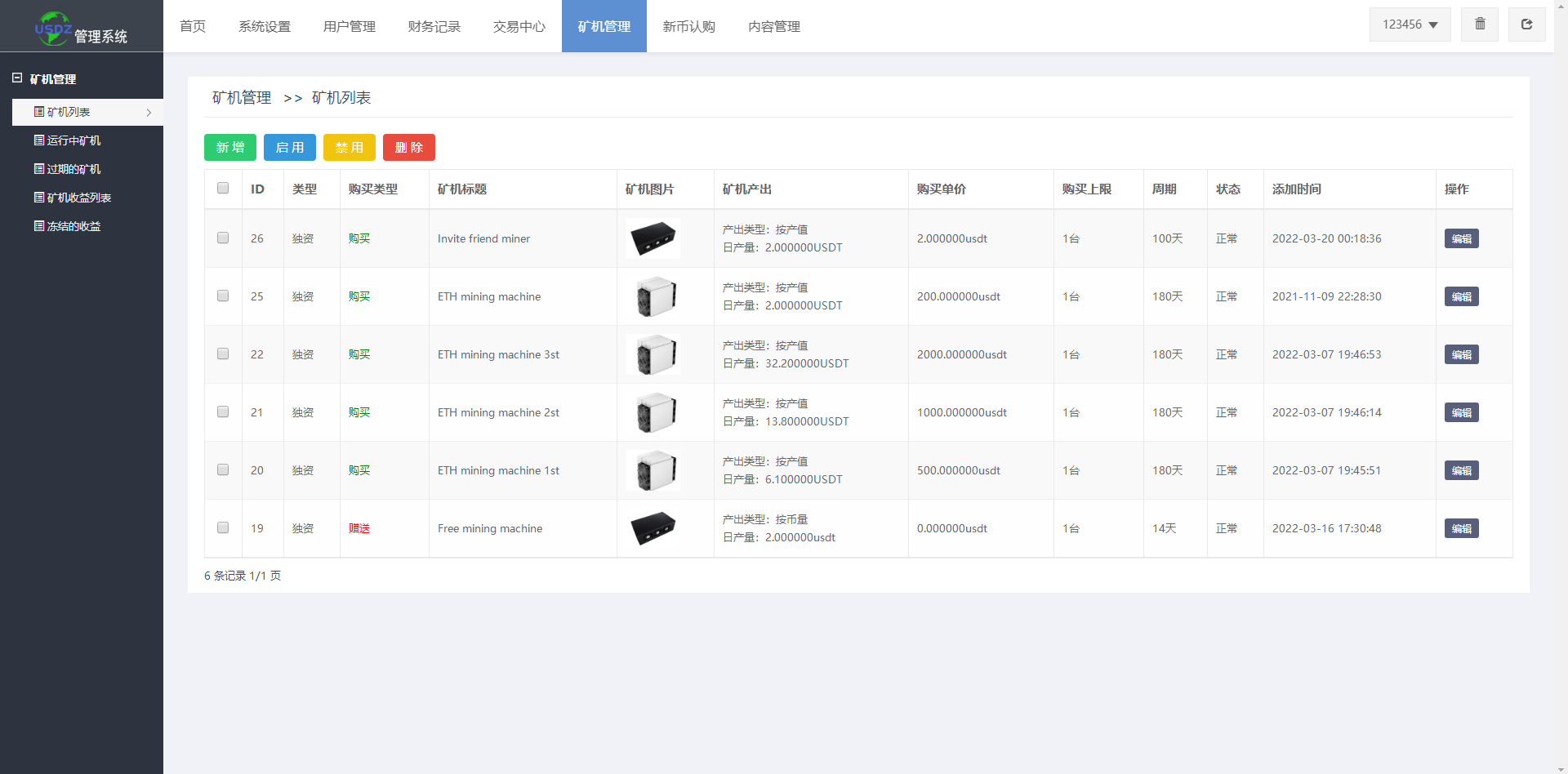Click the green 新增 button
The width and height of the screenshot is (1568, 774).
click(229, 148)
